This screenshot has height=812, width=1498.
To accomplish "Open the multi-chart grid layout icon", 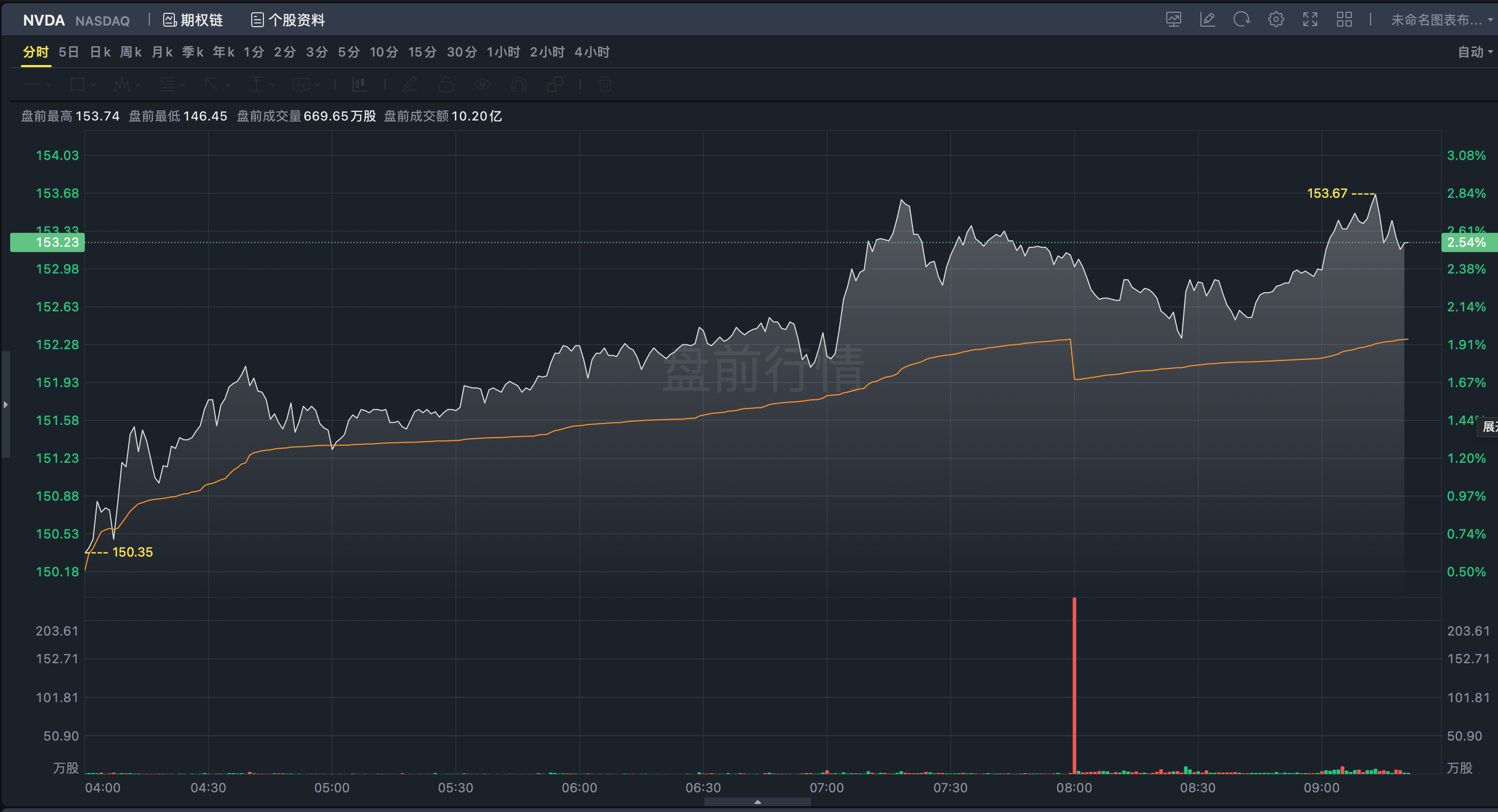I will coord(1344,20).
